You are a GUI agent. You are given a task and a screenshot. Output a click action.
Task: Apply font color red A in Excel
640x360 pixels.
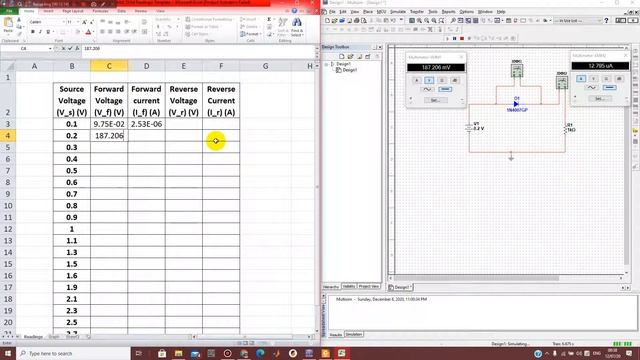click(x=88, y=32)
